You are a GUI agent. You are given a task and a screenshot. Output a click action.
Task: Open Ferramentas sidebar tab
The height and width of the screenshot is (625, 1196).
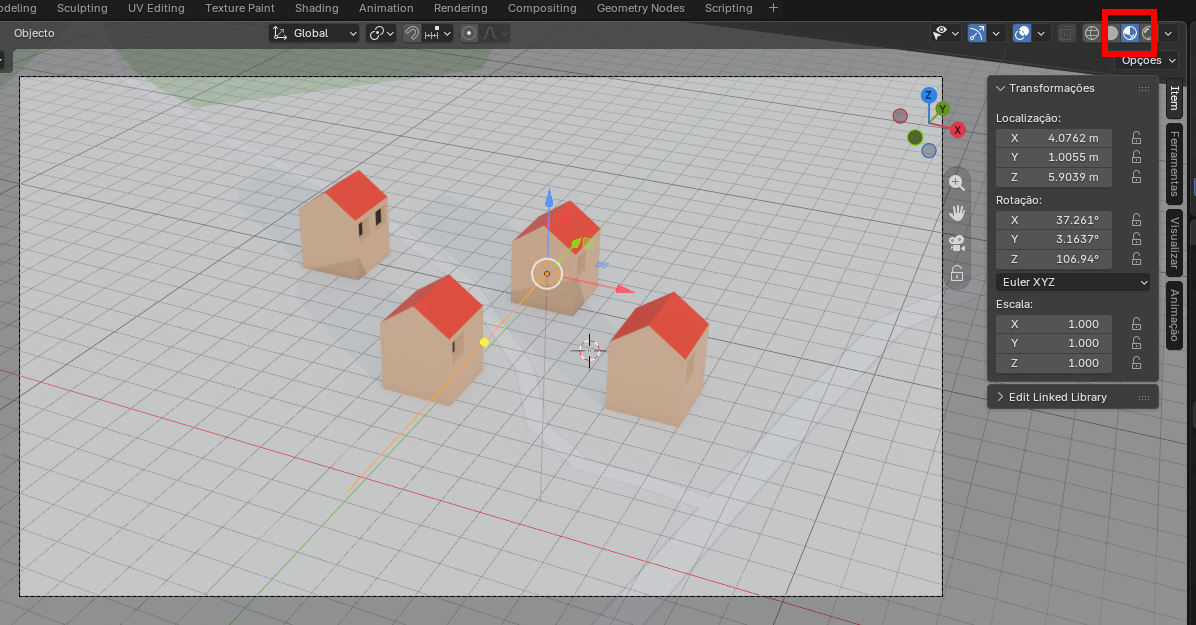coord(1175,164)
